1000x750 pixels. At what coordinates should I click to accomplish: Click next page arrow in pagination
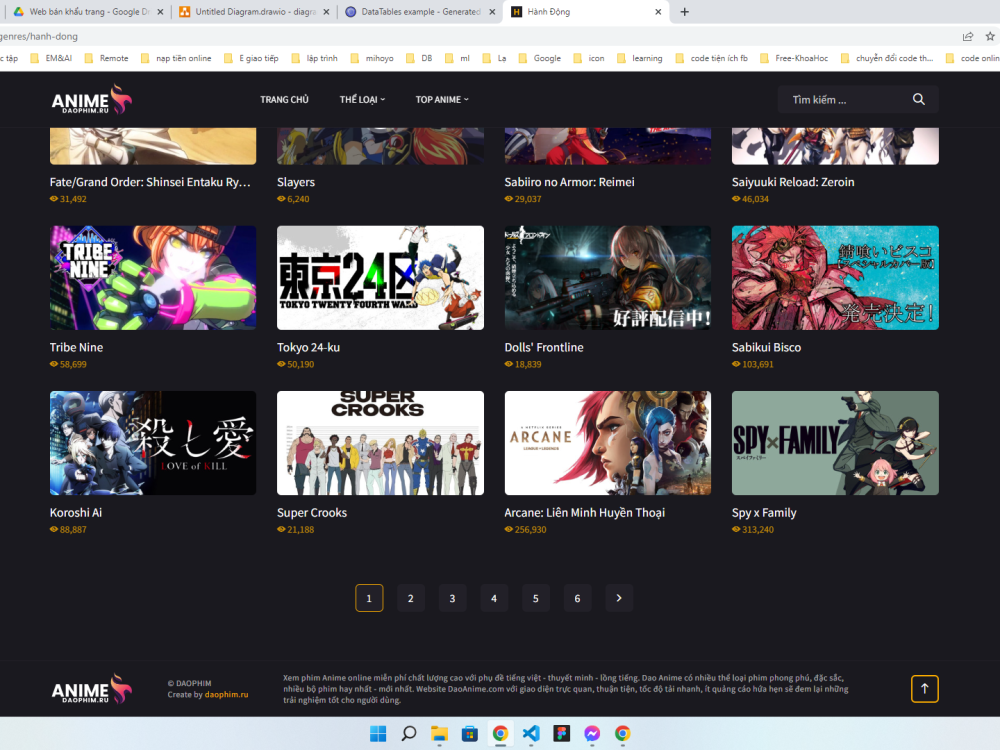pyautogui.click(x=619, y=598)
